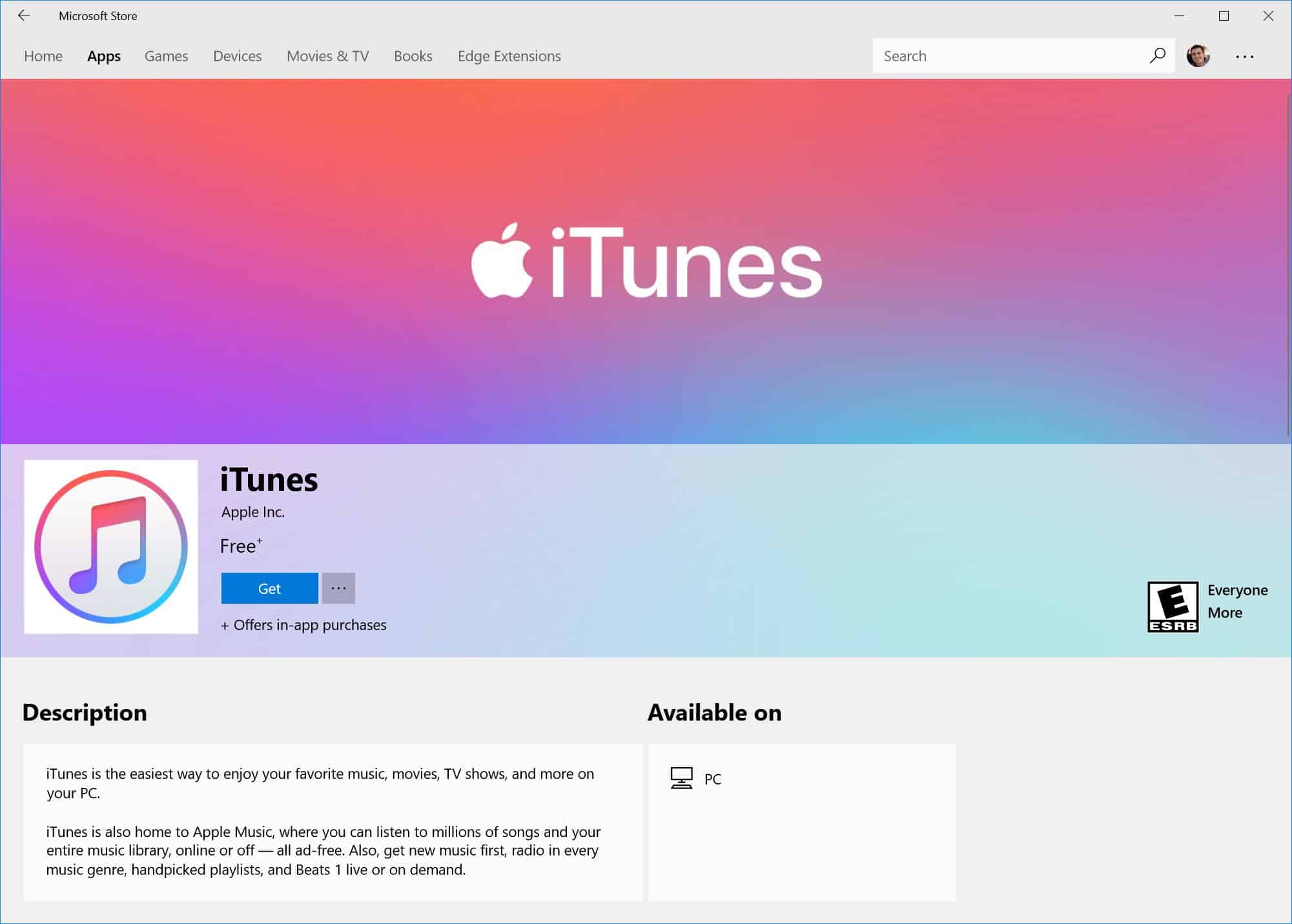1292x924 pixels.
Task: Maximize the Microsoft Store window
Action: [x=1224, y=15]
